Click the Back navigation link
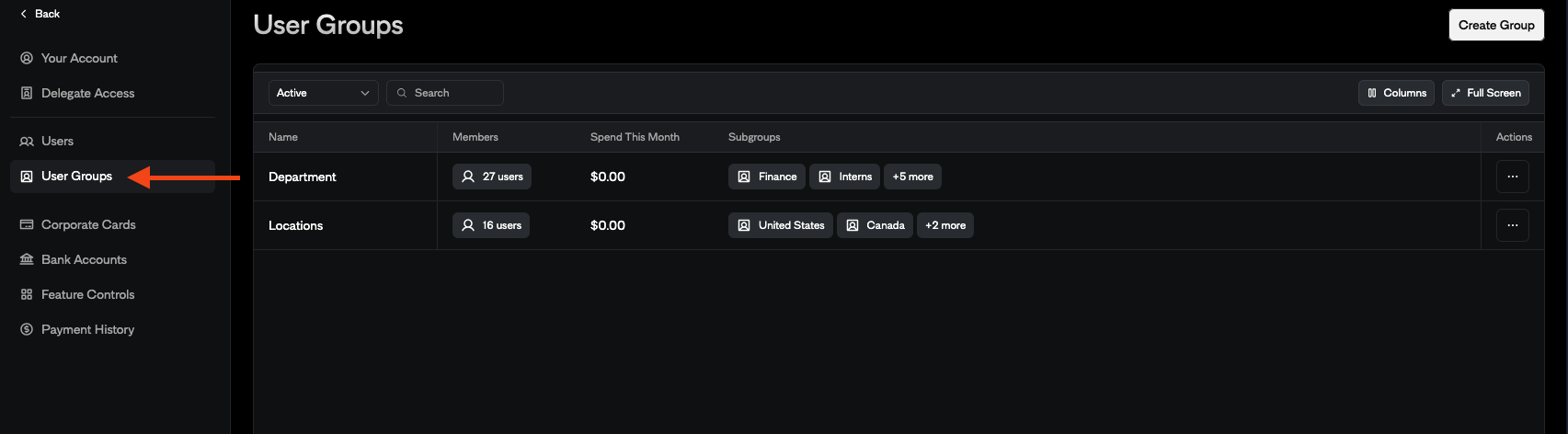The height and width of the screenshot is (434, 1568). (40, 14)
